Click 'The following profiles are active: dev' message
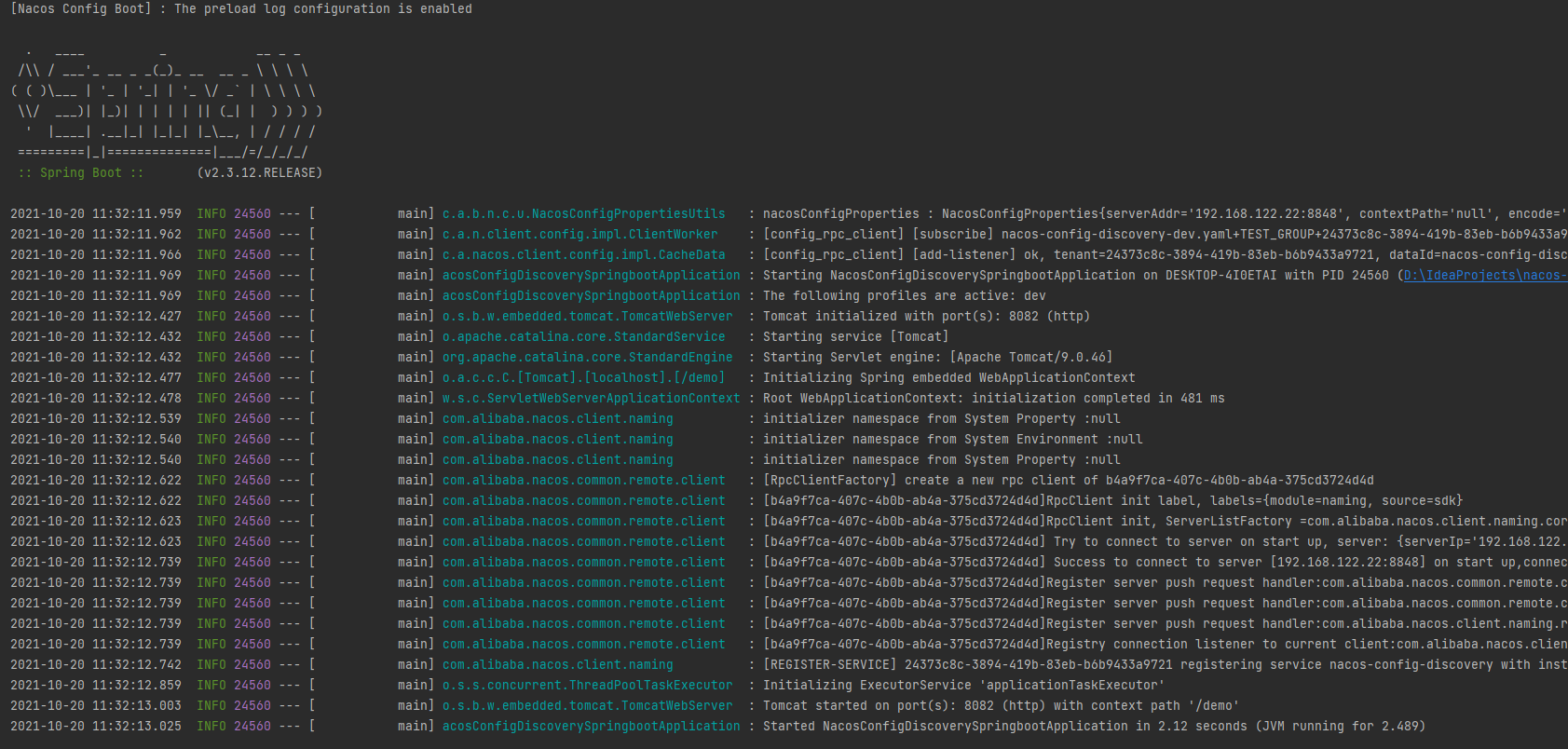 (905, 295)
